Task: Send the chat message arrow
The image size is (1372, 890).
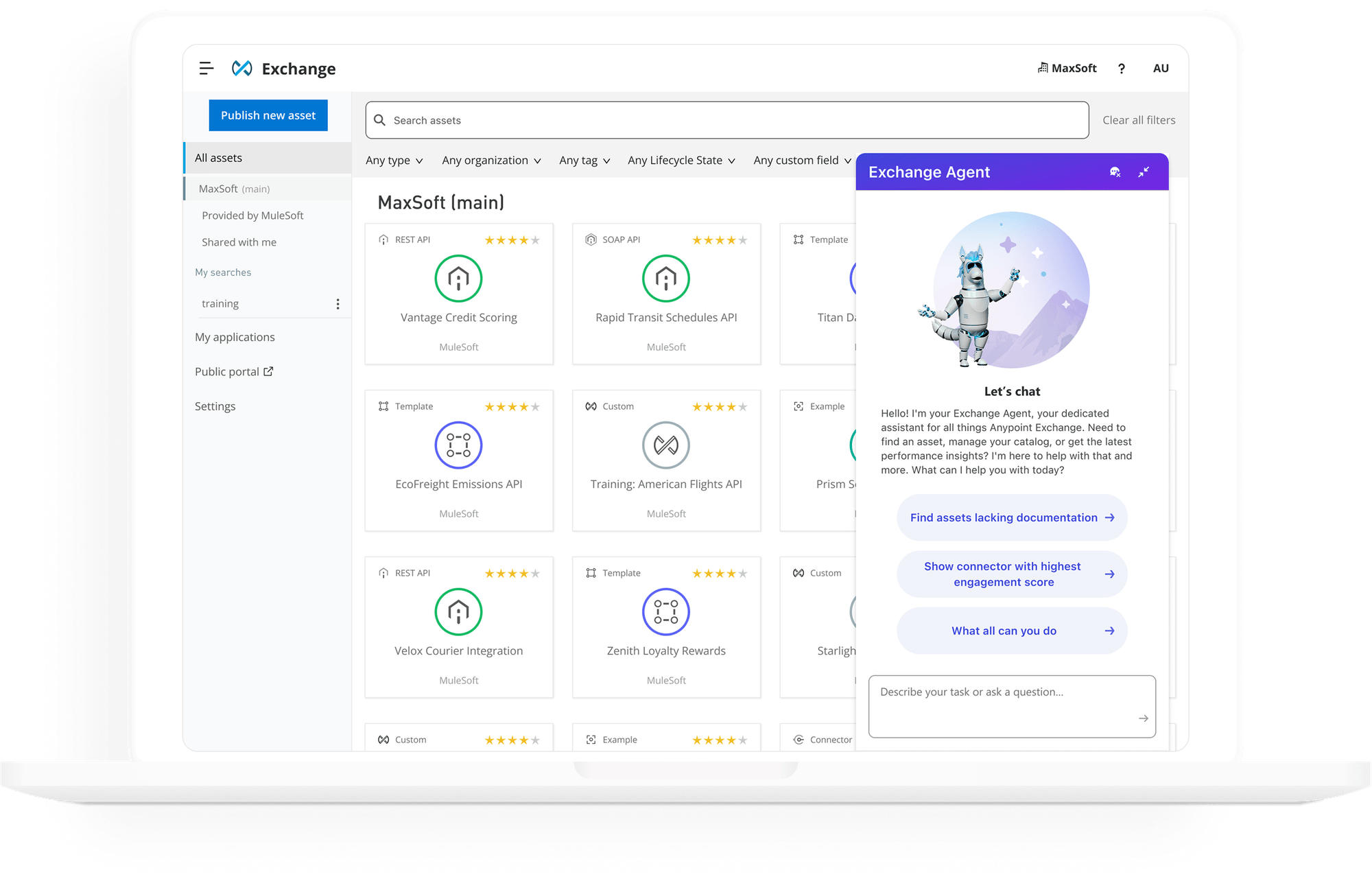Action: pos(1143,718)
